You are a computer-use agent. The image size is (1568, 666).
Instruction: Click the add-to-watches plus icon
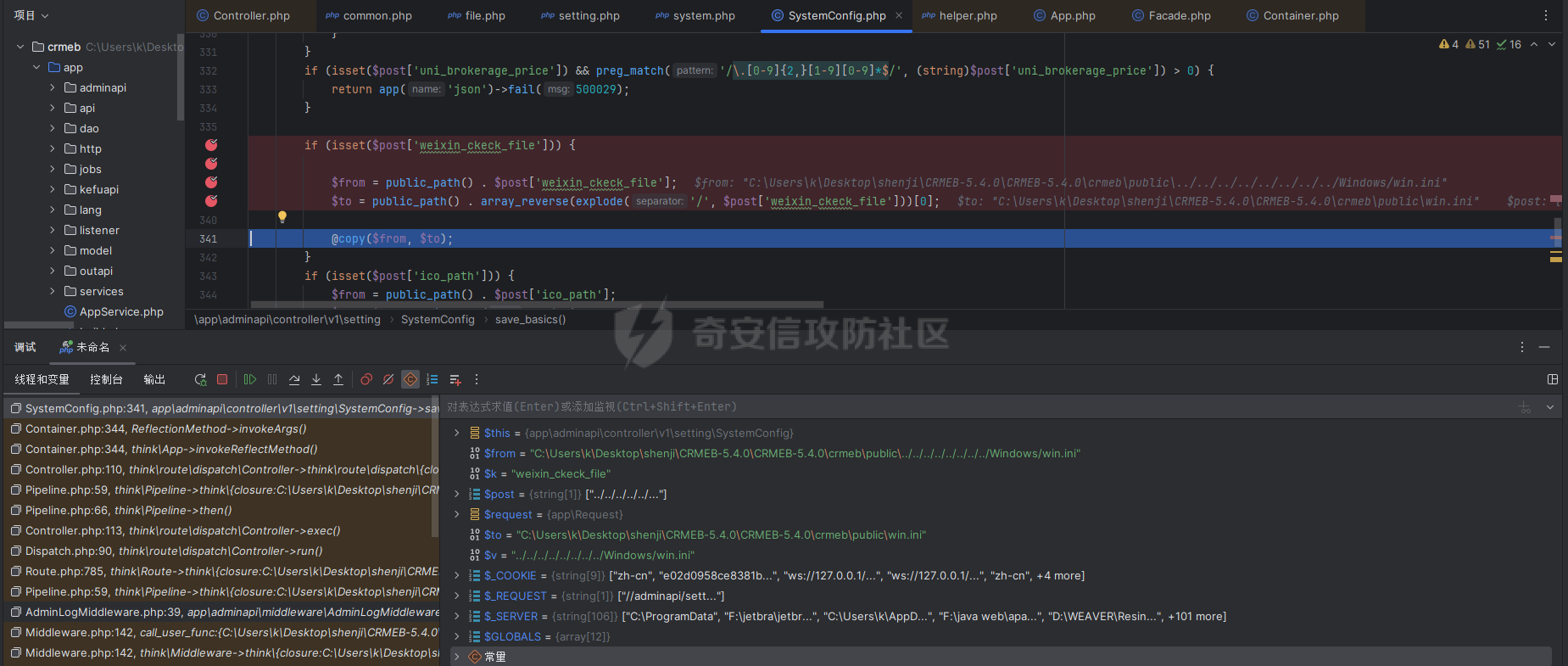(1525, 407)
